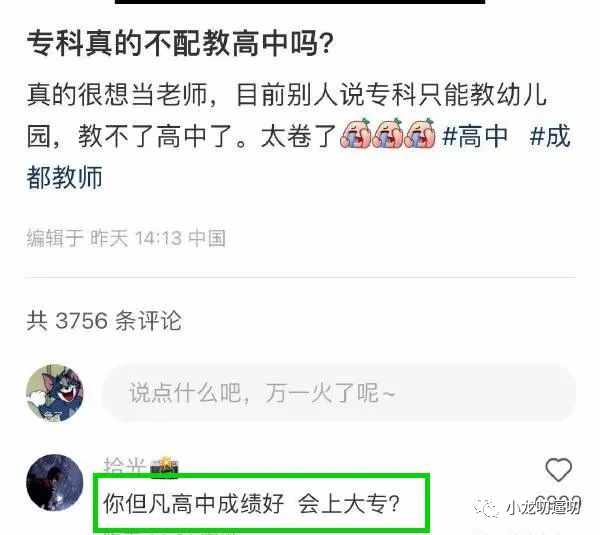Like the comment with the heart icon

tap(558, 470)
